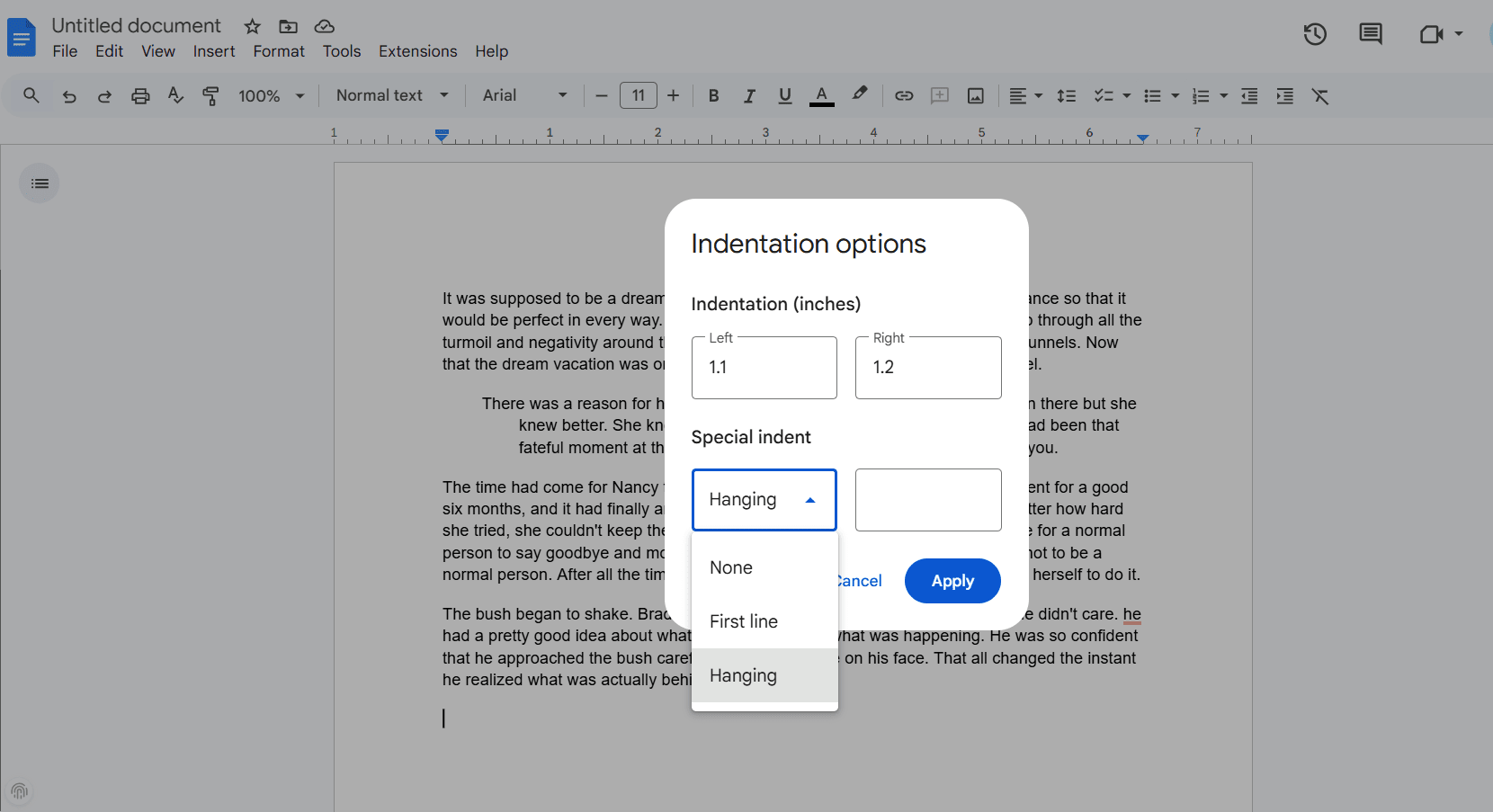Choose Hanging option in the list
Image resolution: width=1493 pixels, height=812 pixels.
coord(764,675)
